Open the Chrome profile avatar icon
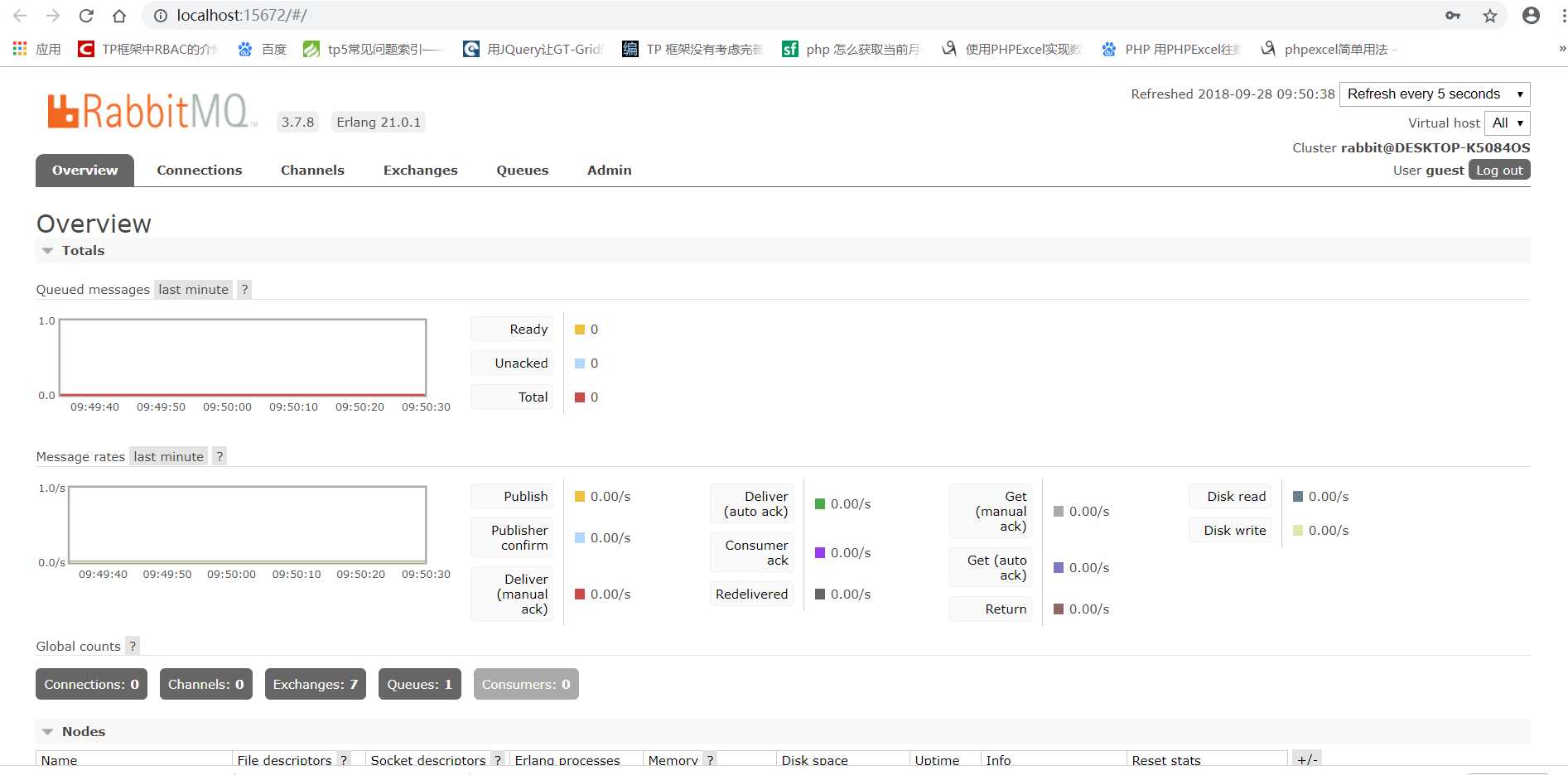 (1531, 16)
